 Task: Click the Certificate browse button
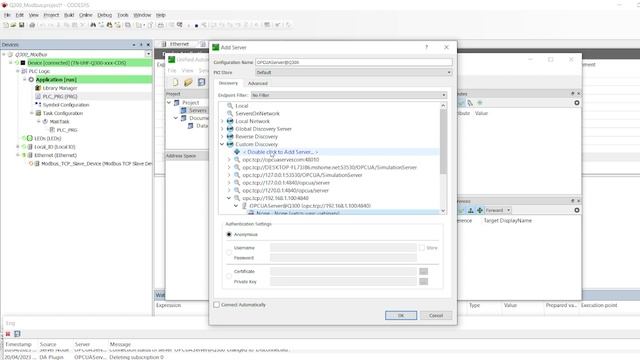(x=424, y=271)
